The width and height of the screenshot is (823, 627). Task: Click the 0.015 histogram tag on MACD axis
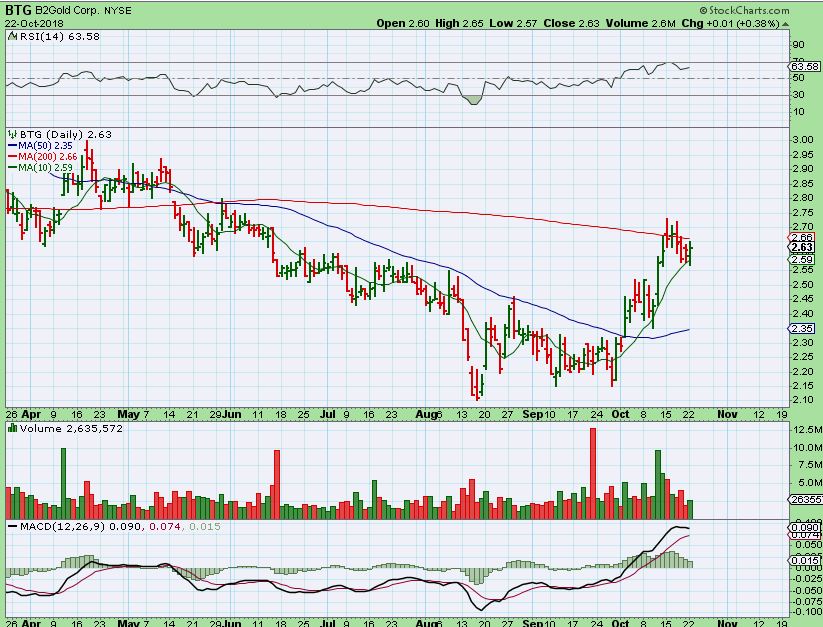click(x=804, y=561)
